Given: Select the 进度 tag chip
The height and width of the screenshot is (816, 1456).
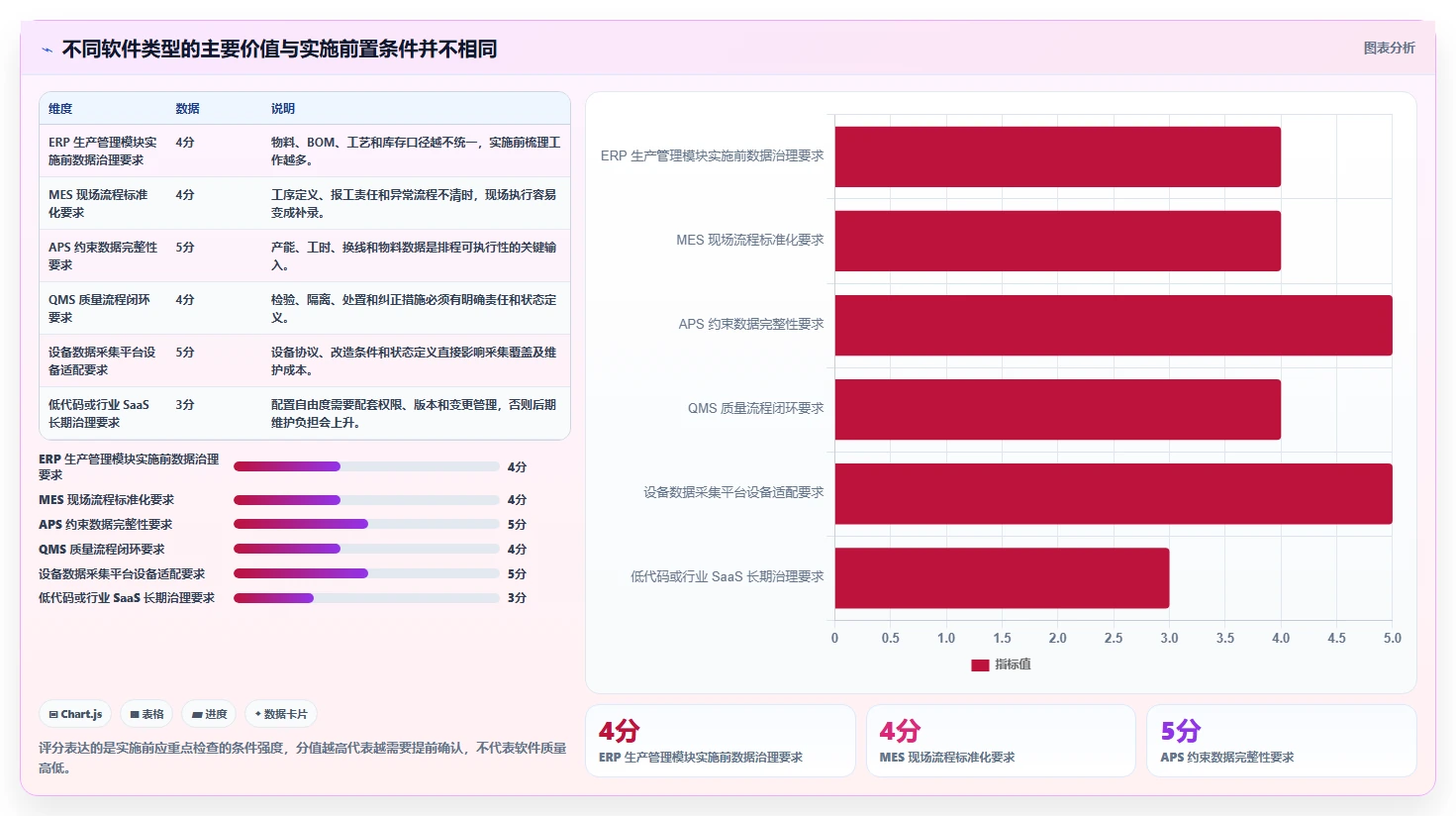Looking at the screenshot, I should click(x=209, y=714).
